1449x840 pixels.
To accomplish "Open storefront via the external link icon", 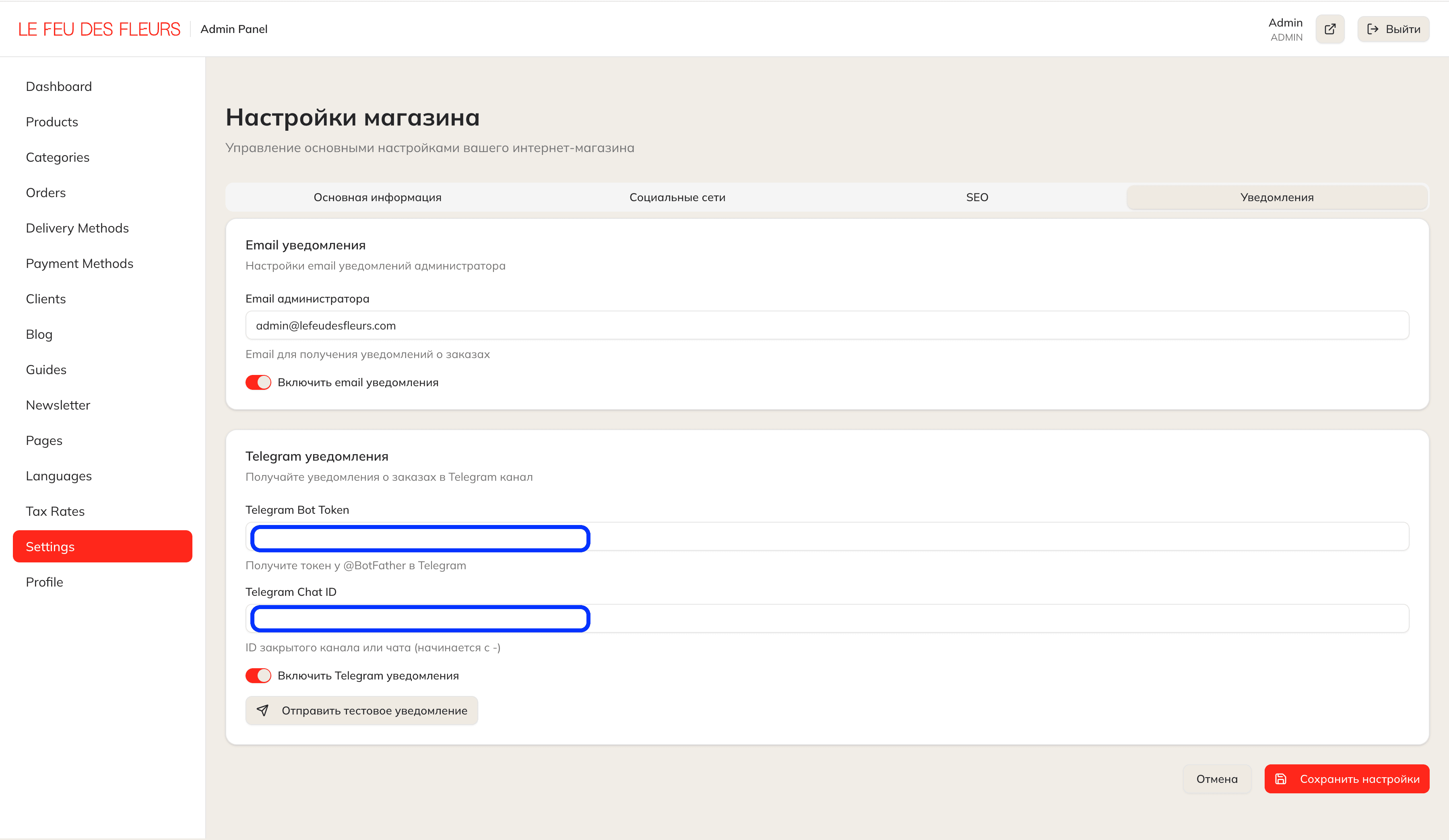I will (1330, 28).
